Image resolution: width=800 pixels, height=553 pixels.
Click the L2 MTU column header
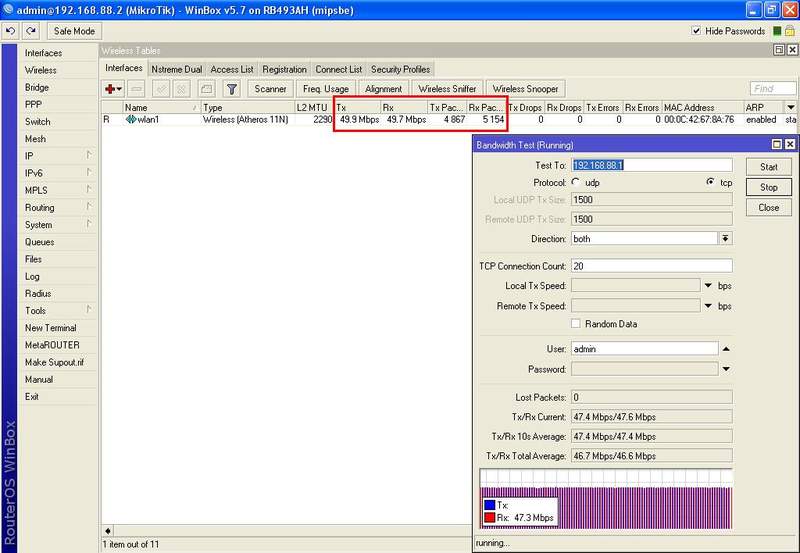(x=314, y=107)
